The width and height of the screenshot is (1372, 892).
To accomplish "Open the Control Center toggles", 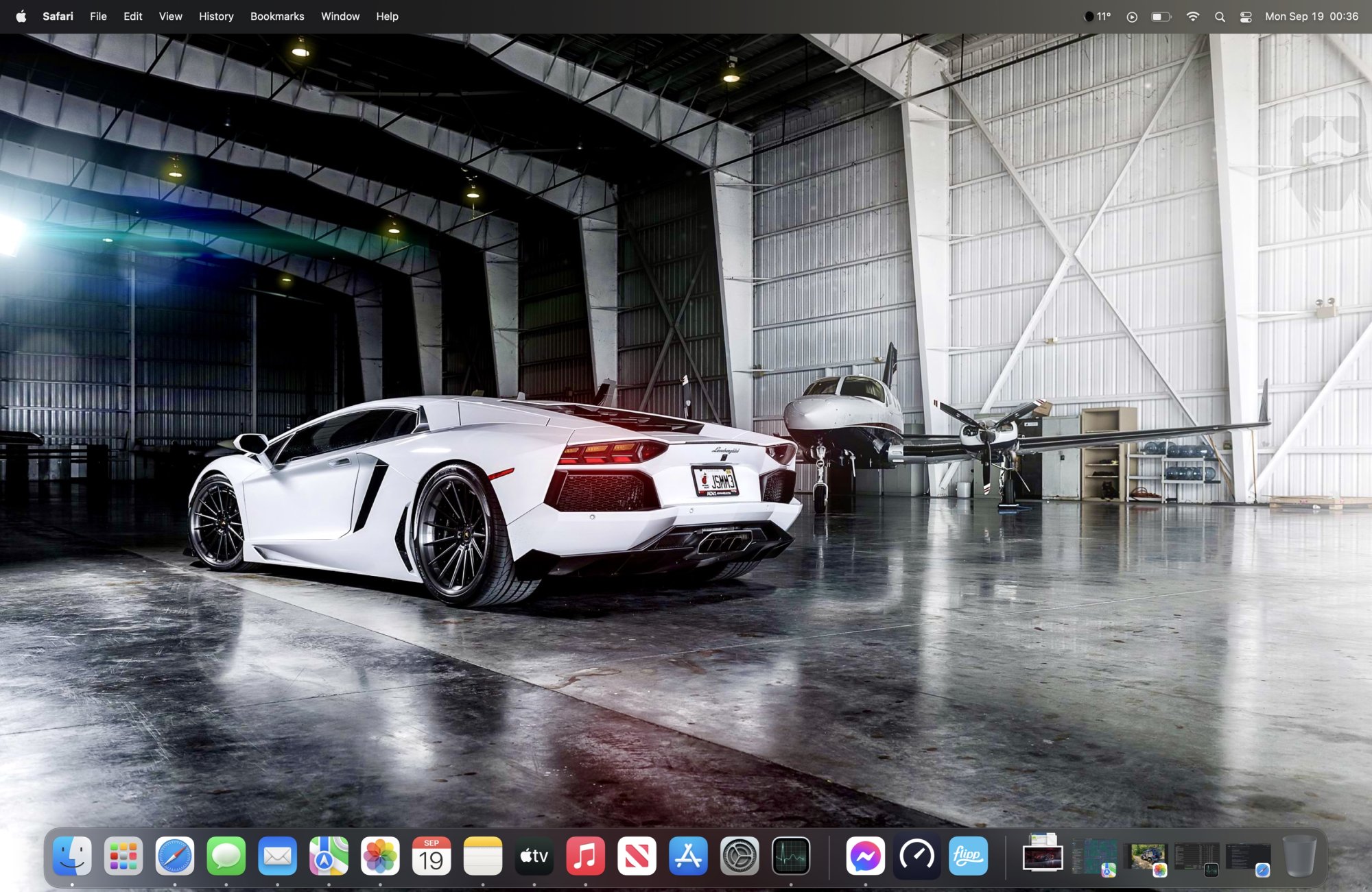I will [x=1246, y=16].
